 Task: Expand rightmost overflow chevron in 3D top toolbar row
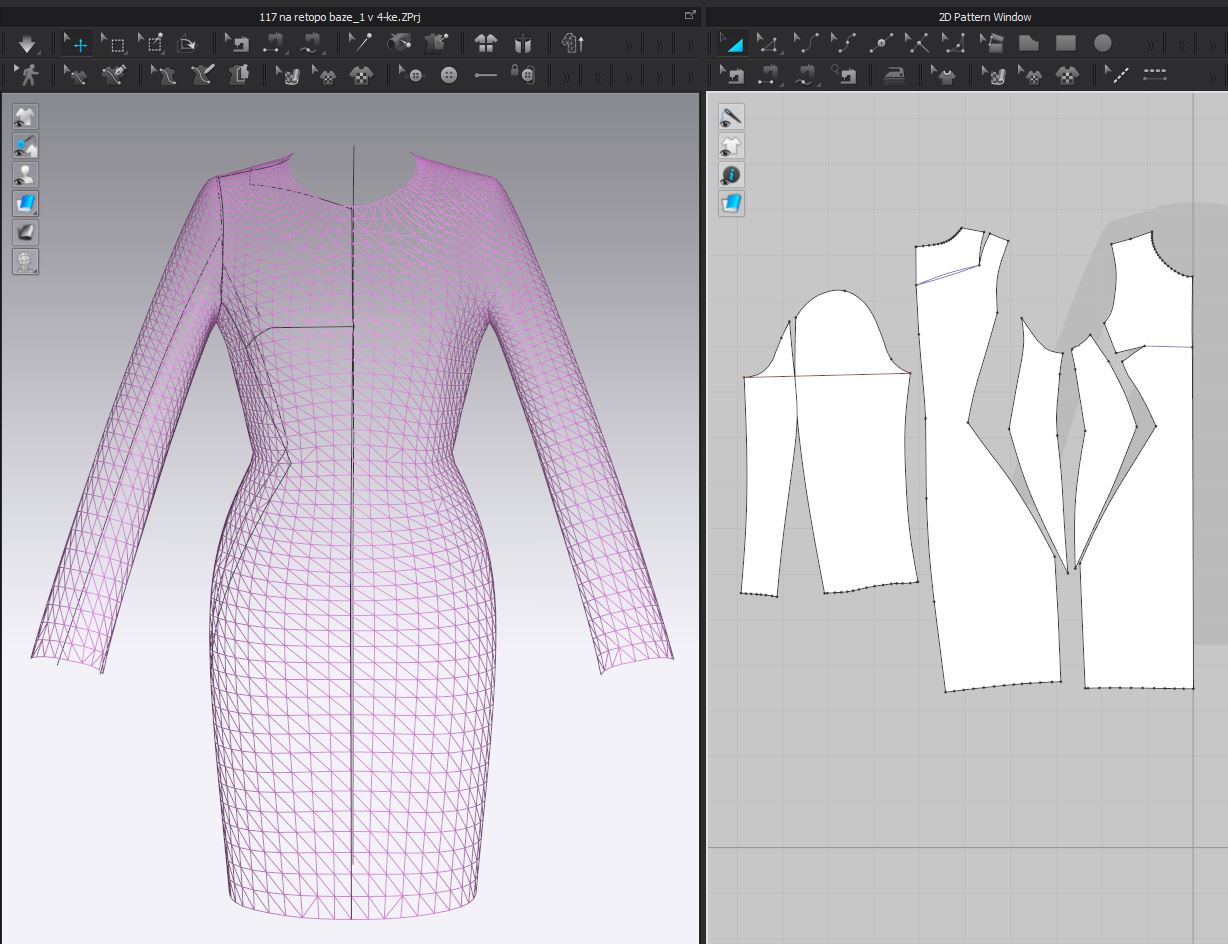(x=690, y=44)
